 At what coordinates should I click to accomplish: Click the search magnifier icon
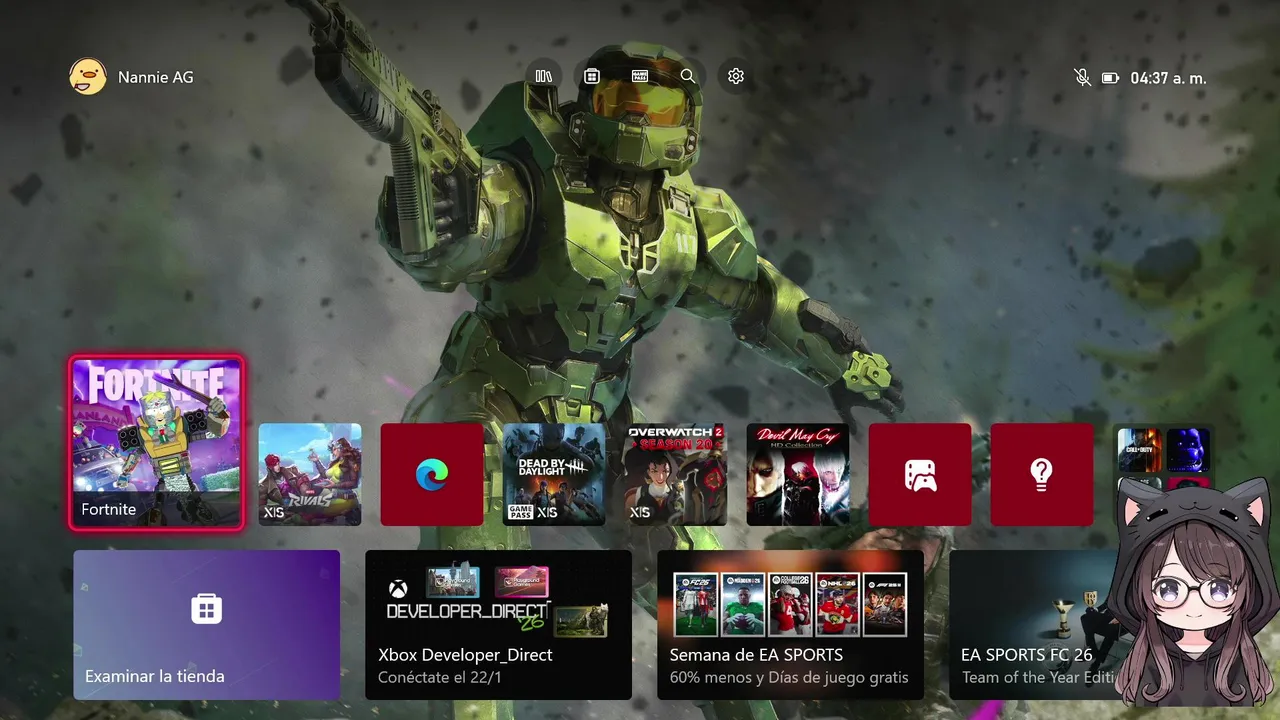(x=688, y=76)
